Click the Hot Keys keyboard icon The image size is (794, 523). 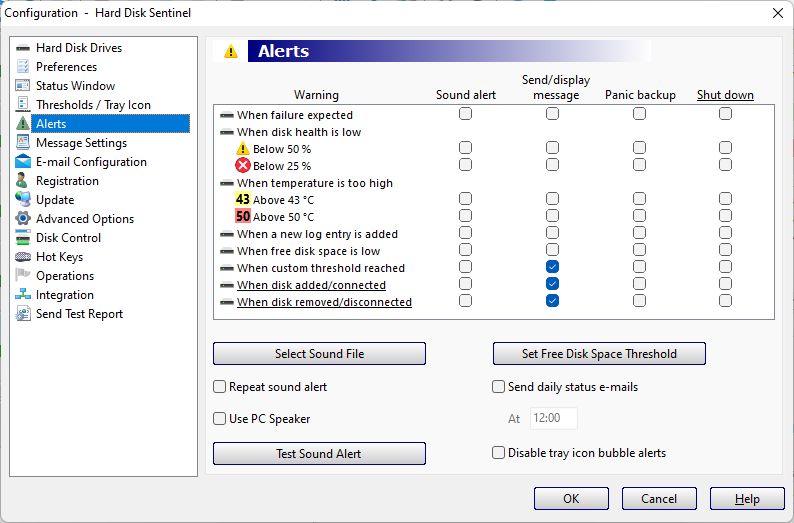click(x=23, y=257)
